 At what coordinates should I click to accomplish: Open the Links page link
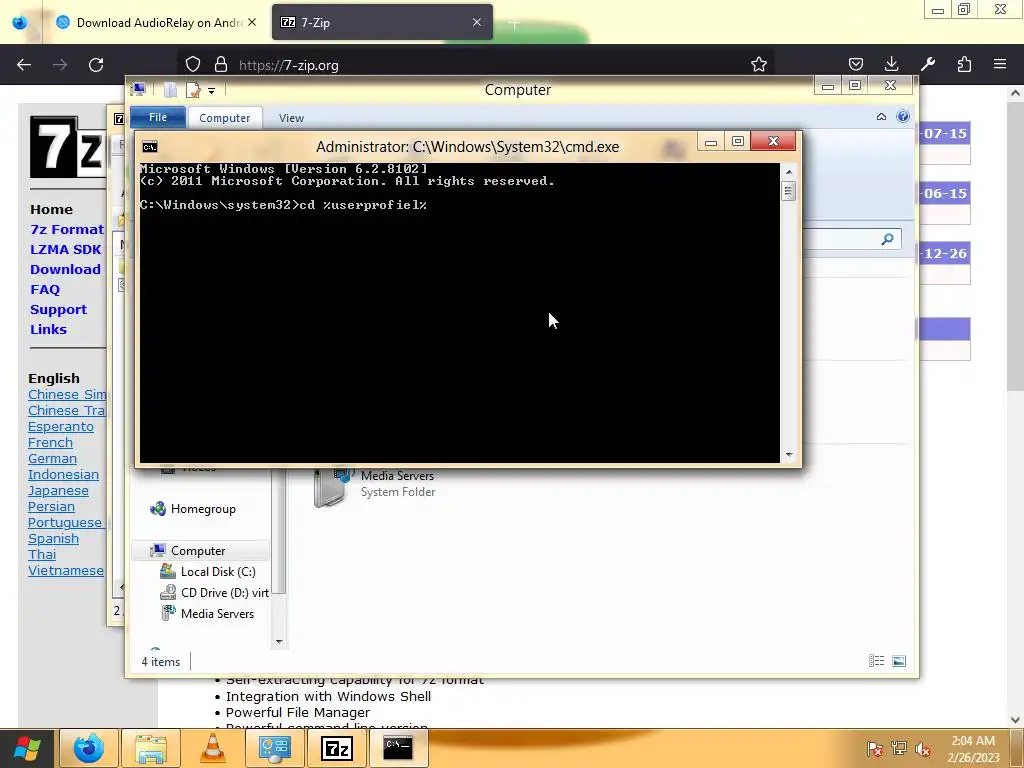pos(48,330)
